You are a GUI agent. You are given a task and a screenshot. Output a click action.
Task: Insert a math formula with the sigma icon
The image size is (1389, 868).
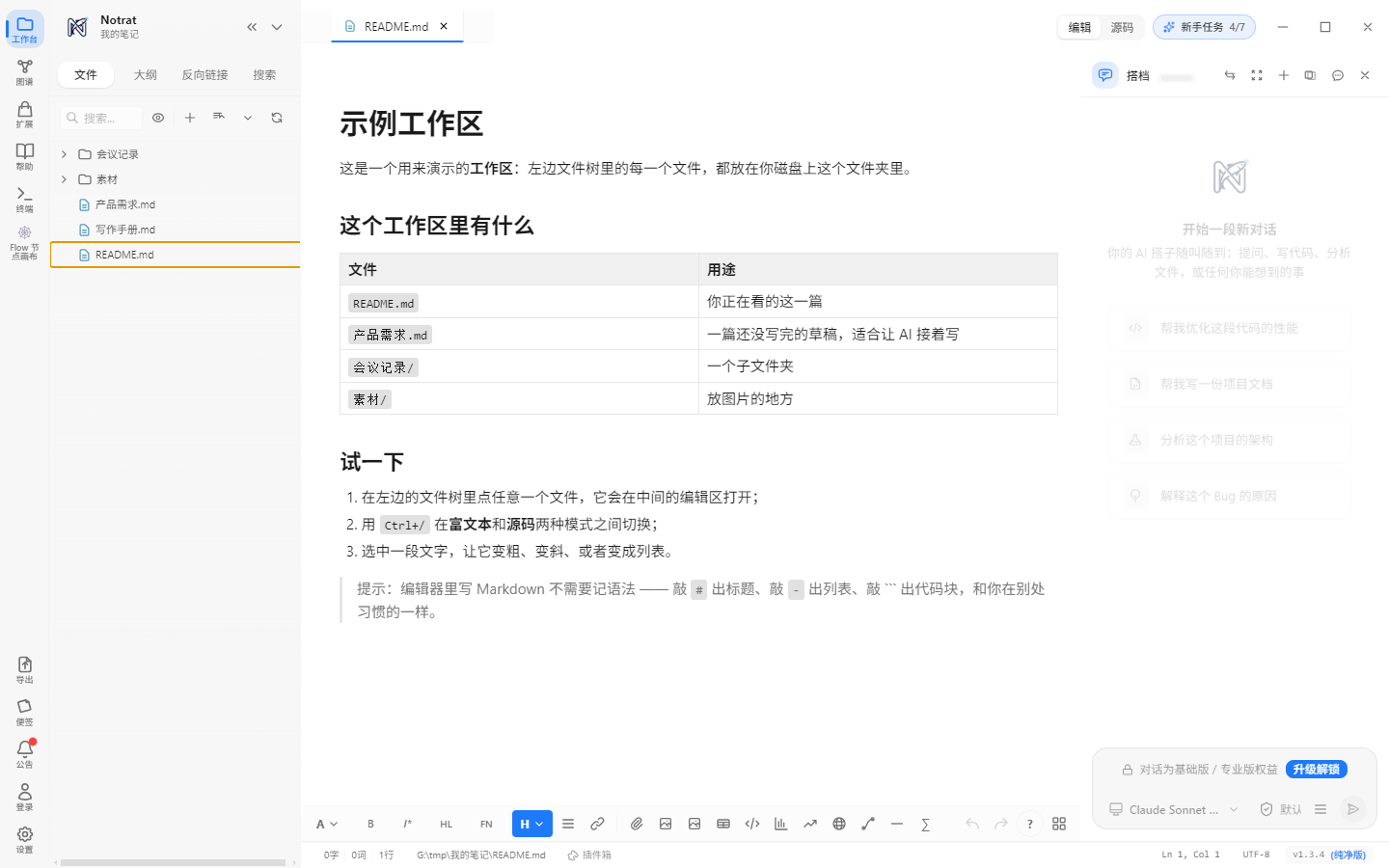pyautogui.click(x=926, y=824)
